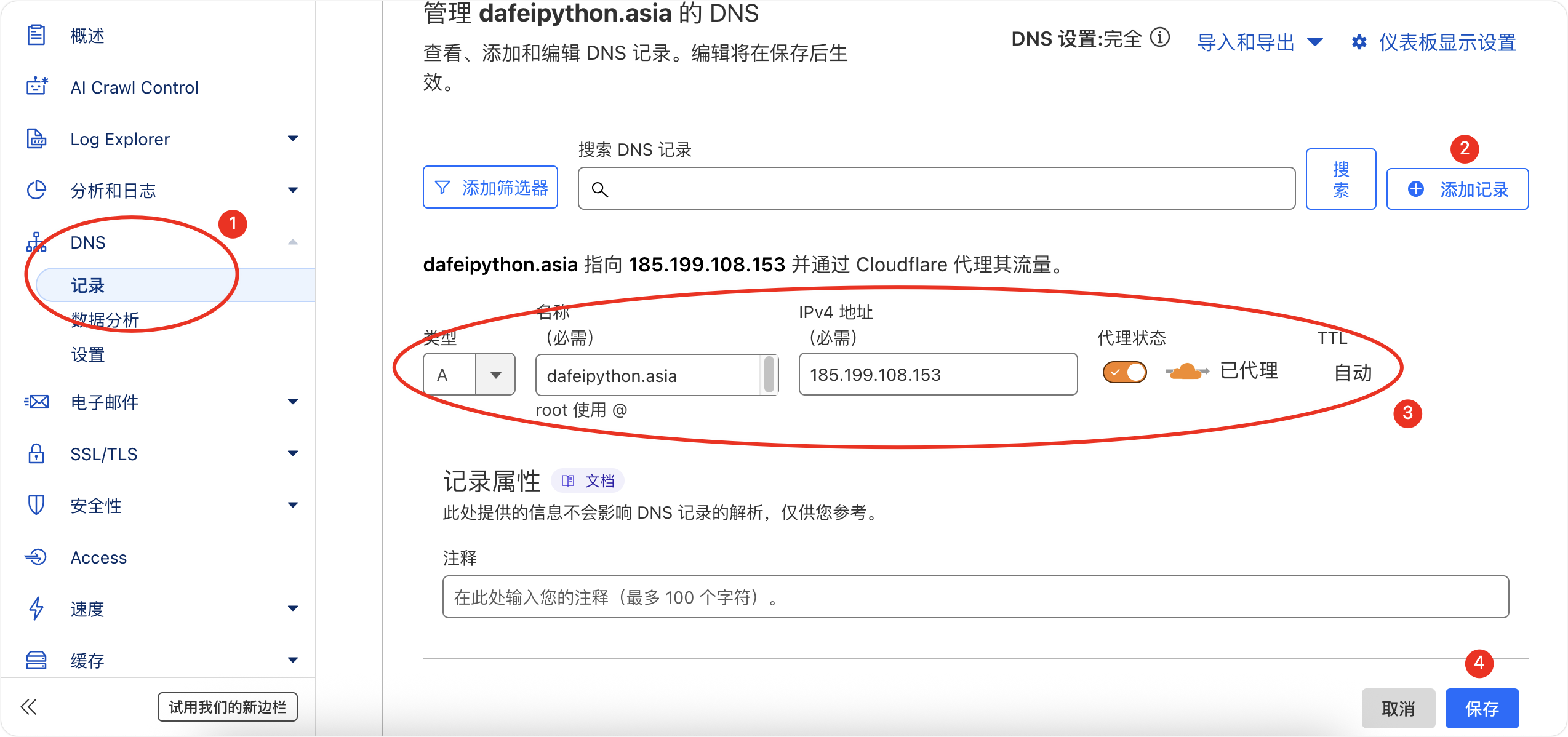Click the 名称 field with dafeipython.asia

tap(657, 375)
